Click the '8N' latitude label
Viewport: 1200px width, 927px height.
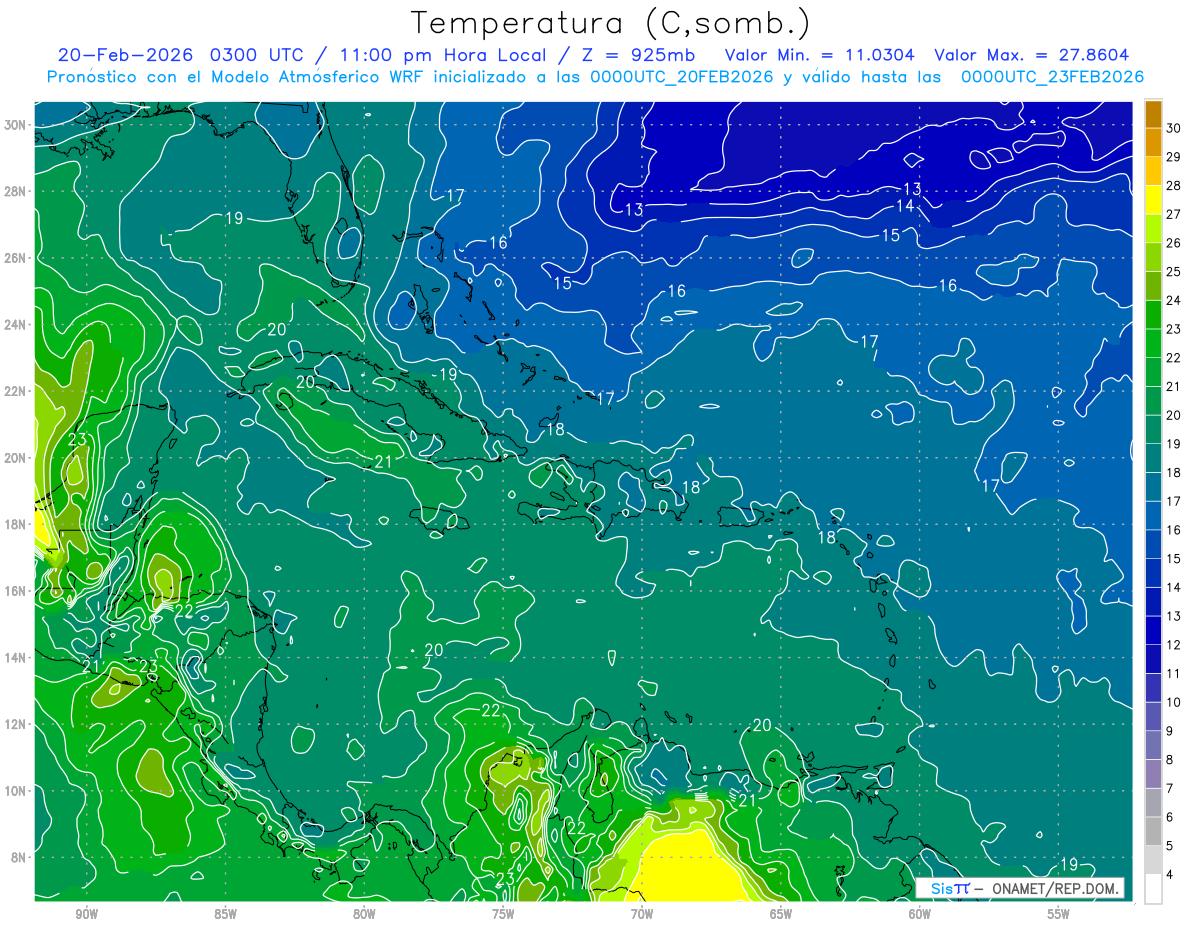point(19,858)
